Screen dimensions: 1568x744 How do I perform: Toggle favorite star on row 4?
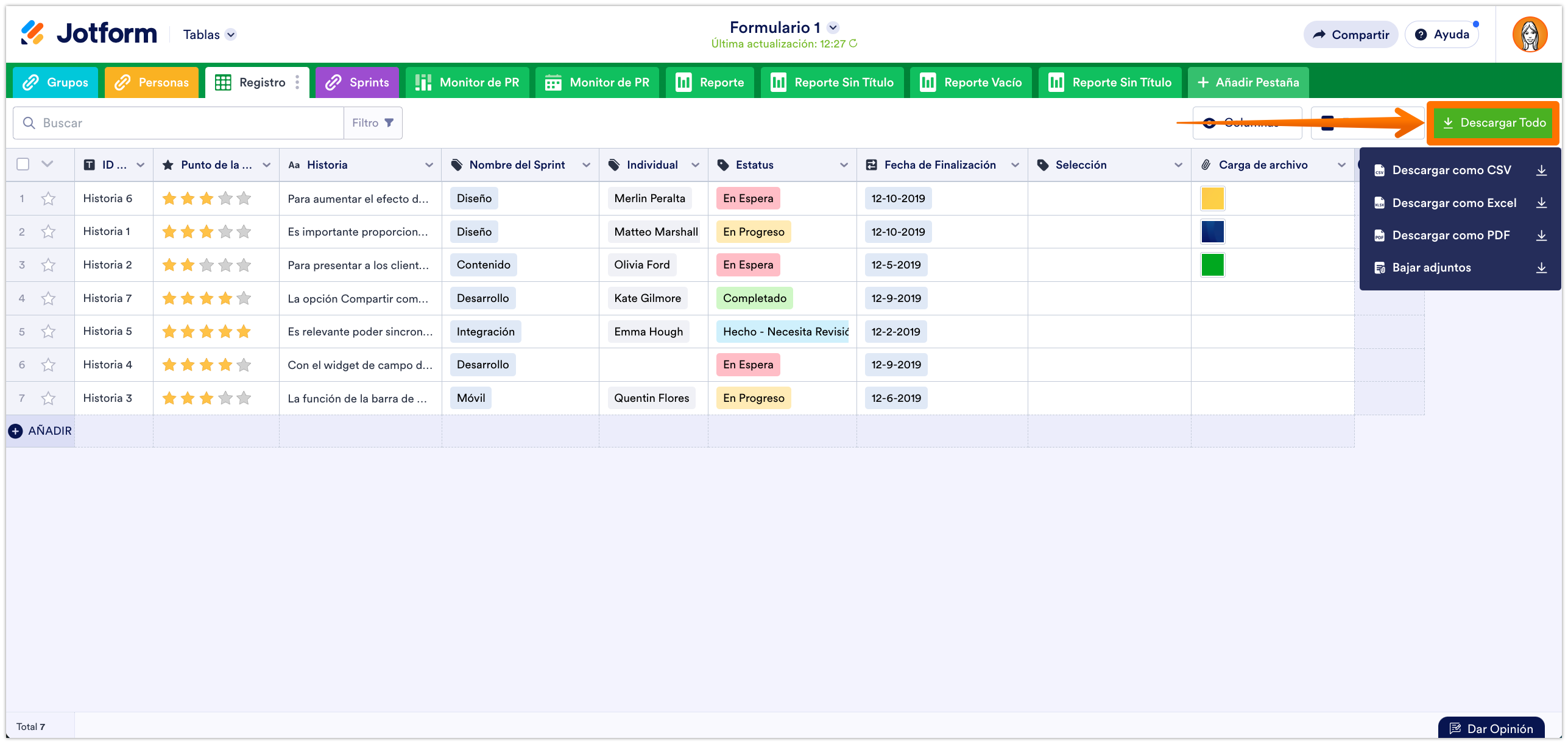[x=48, y=298]
